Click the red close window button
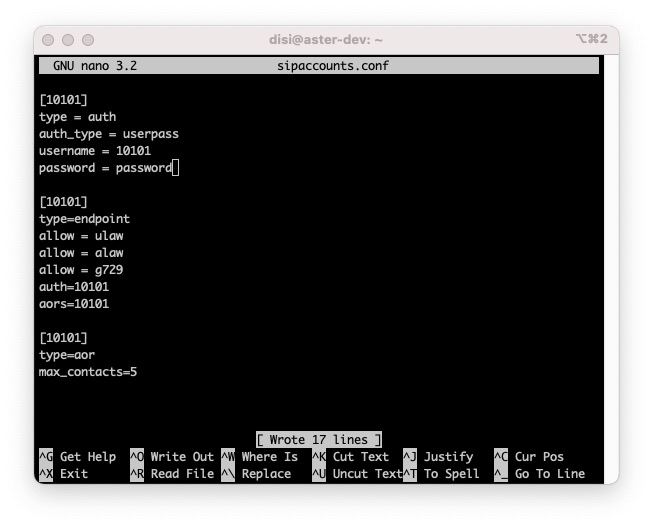This screenshot has height=526, width=653. 48,40
